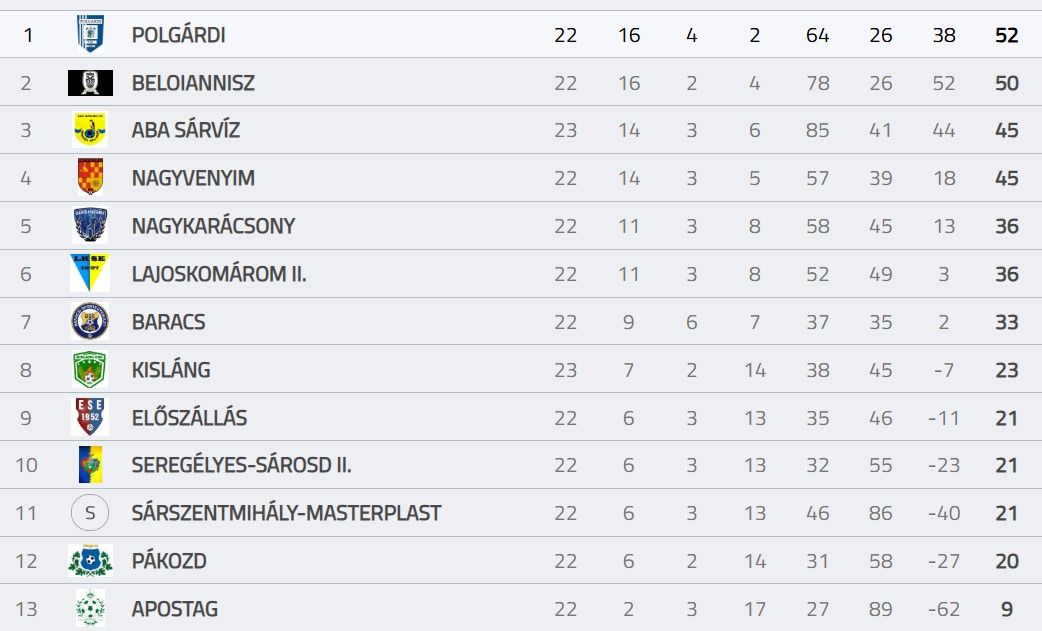Click the Seregélyes-Sárosd II. coat of arms
The width and height of the screenshot is (1042, 631).
coord(90,465)
